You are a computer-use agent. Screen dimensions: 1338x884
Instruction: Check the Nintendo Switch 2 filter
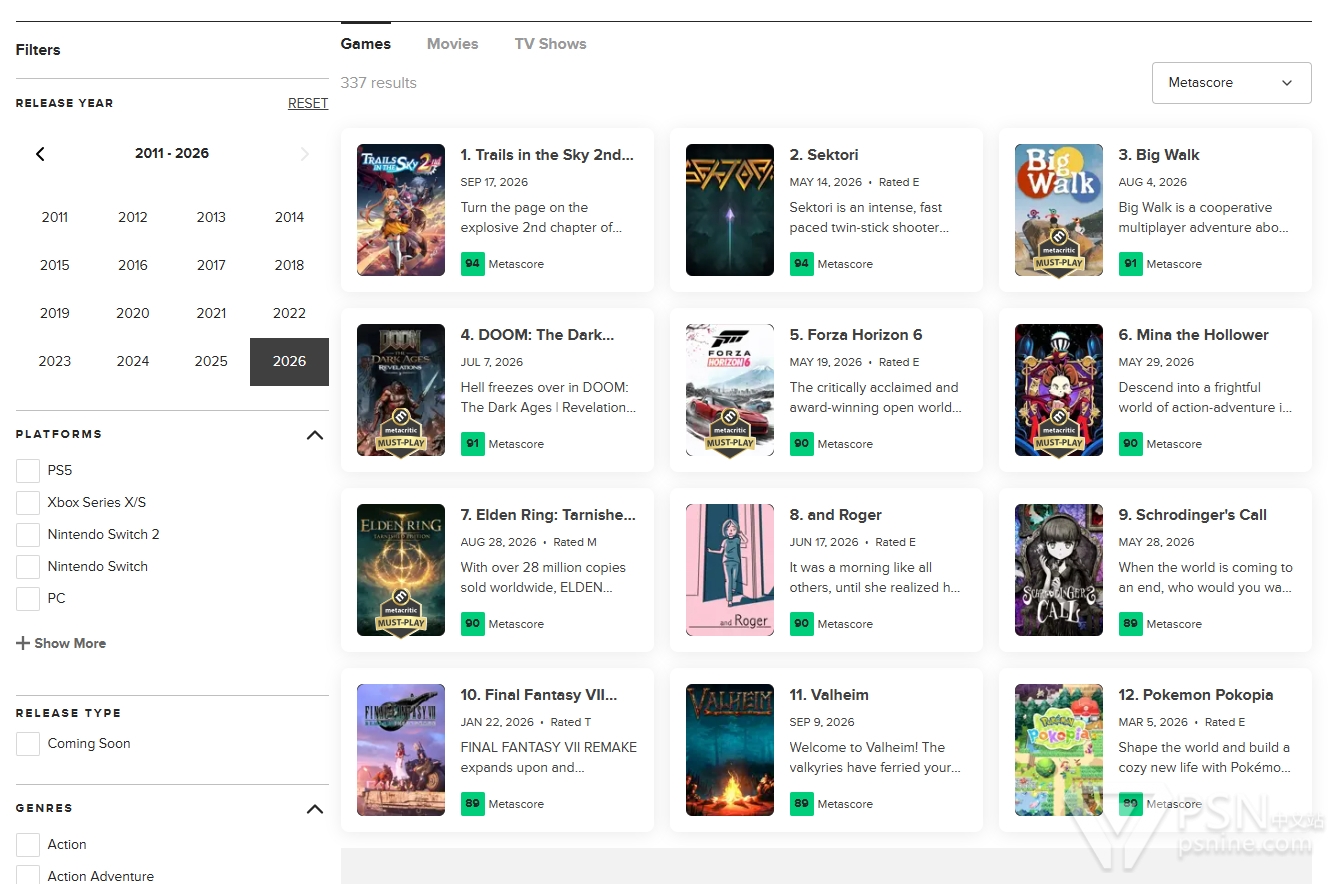click(28, 534)
